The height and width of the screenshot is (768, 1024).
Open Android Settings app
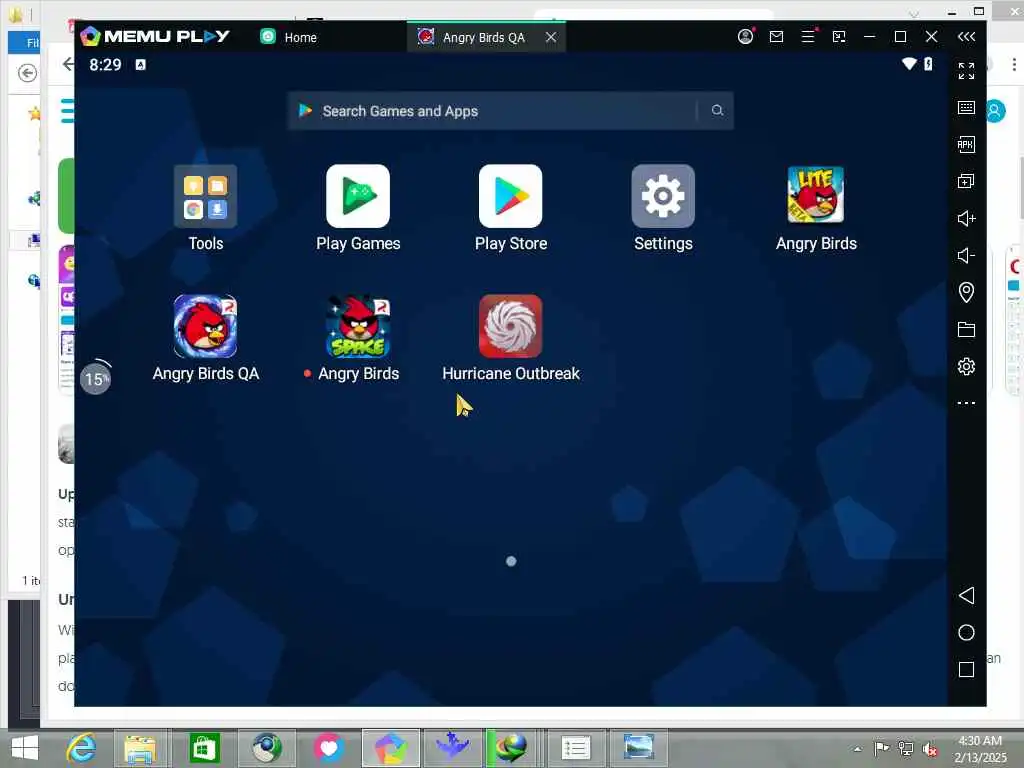point(663,197)
